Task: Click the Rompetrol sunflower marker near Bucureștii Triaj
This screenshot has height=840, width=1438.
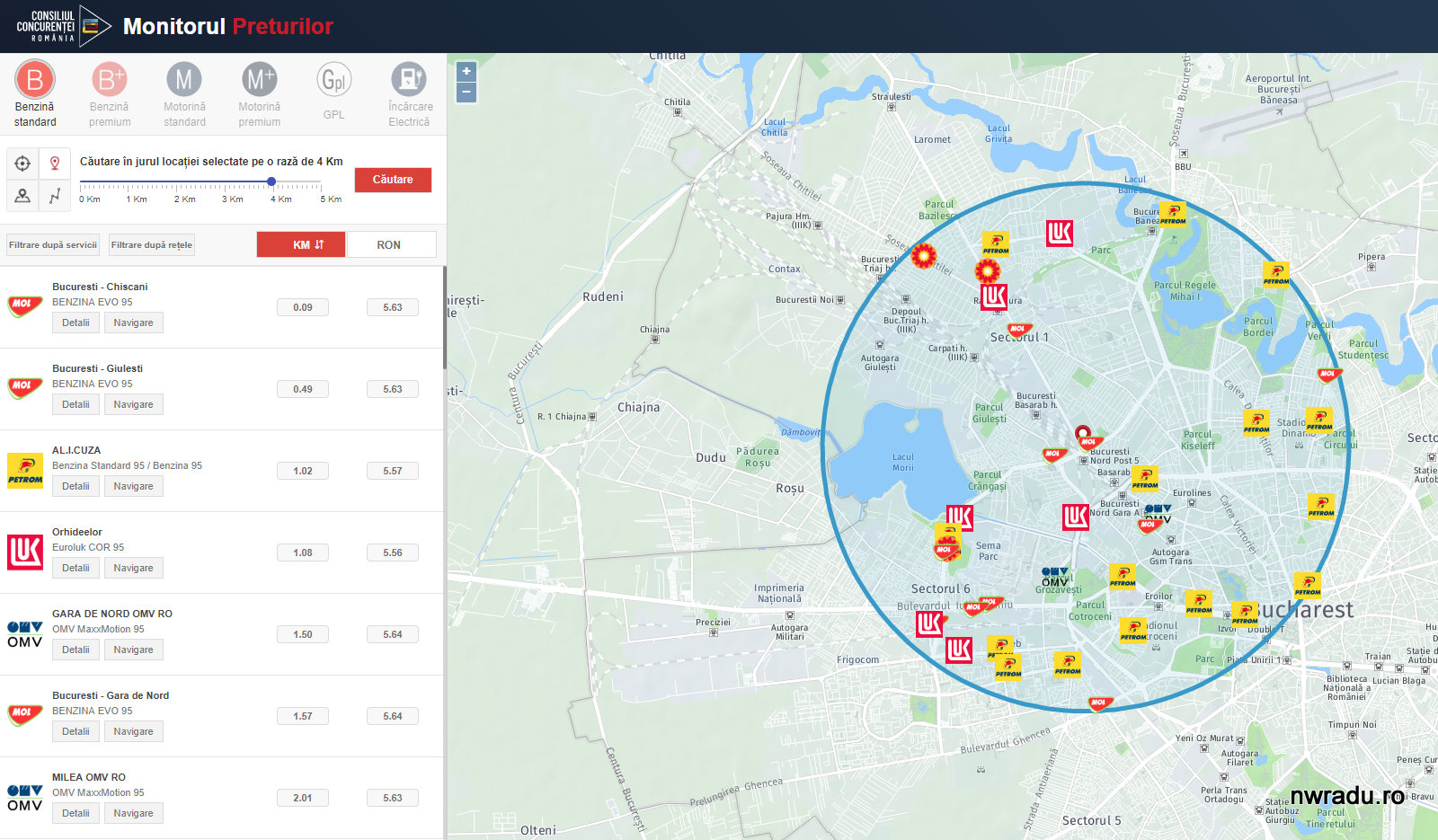Action: (x=924, y=256)
